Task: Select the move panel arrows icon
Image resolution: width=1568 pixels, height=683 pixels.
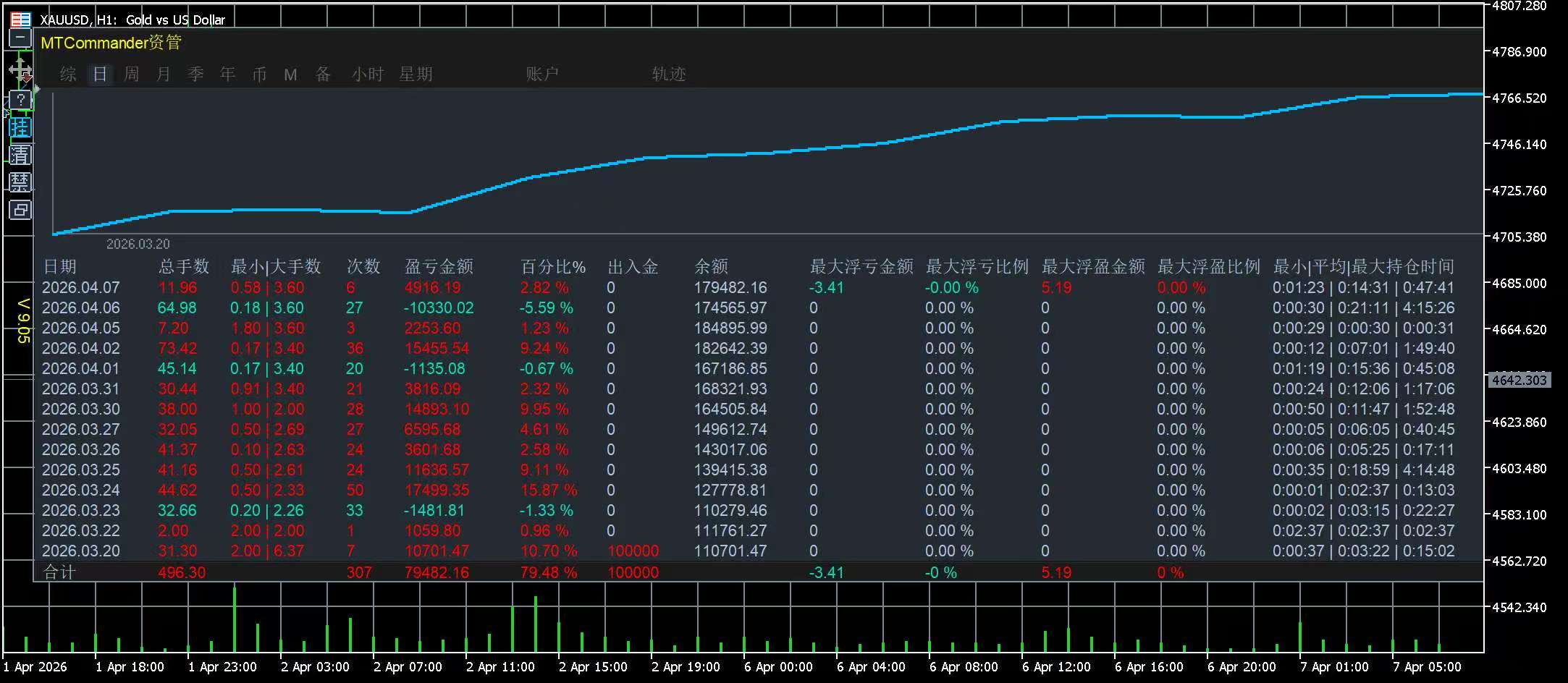Action: click(20, 71)
